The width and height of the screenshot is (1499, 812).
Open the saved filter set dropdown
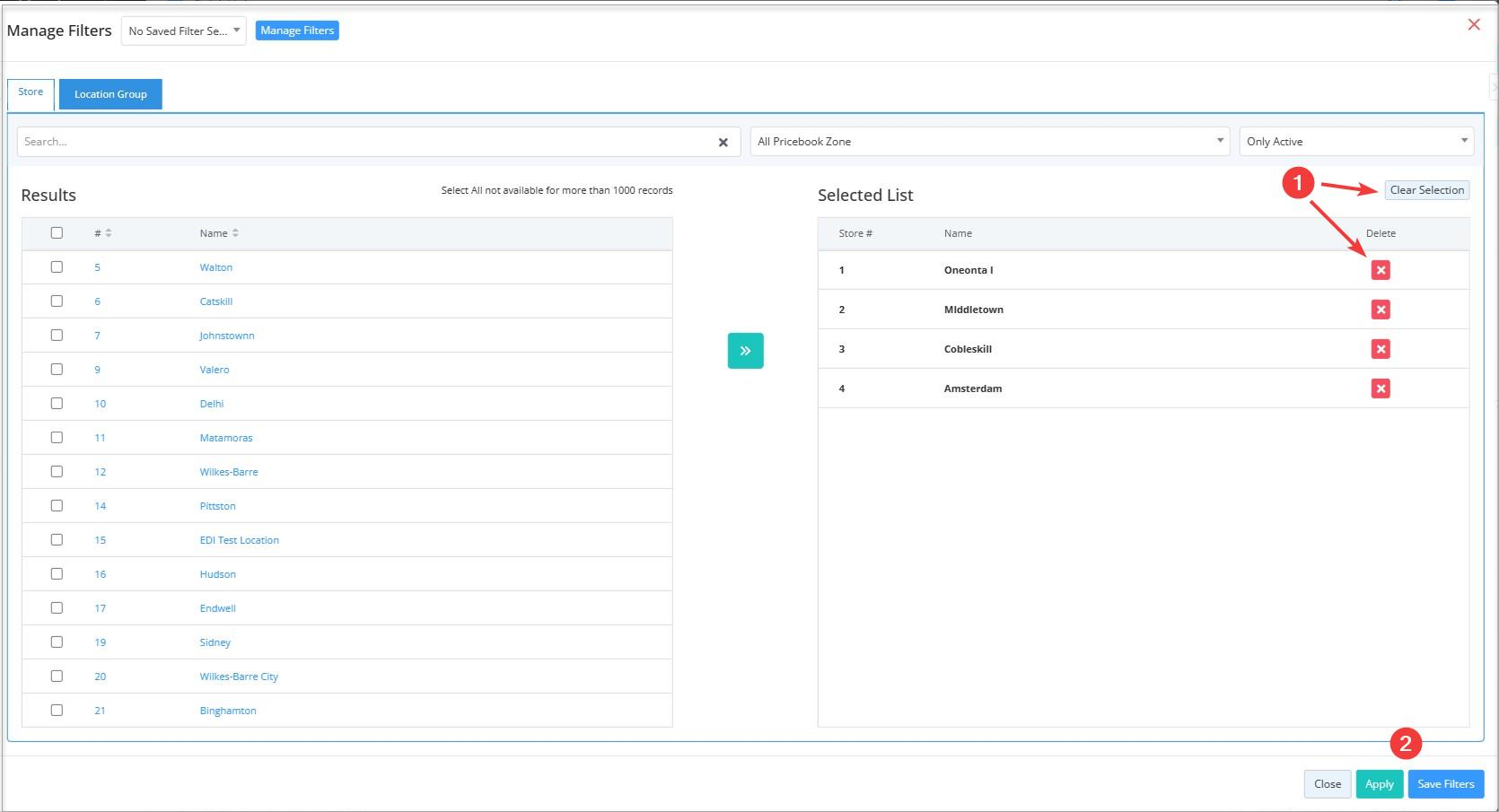click(184, 31)
